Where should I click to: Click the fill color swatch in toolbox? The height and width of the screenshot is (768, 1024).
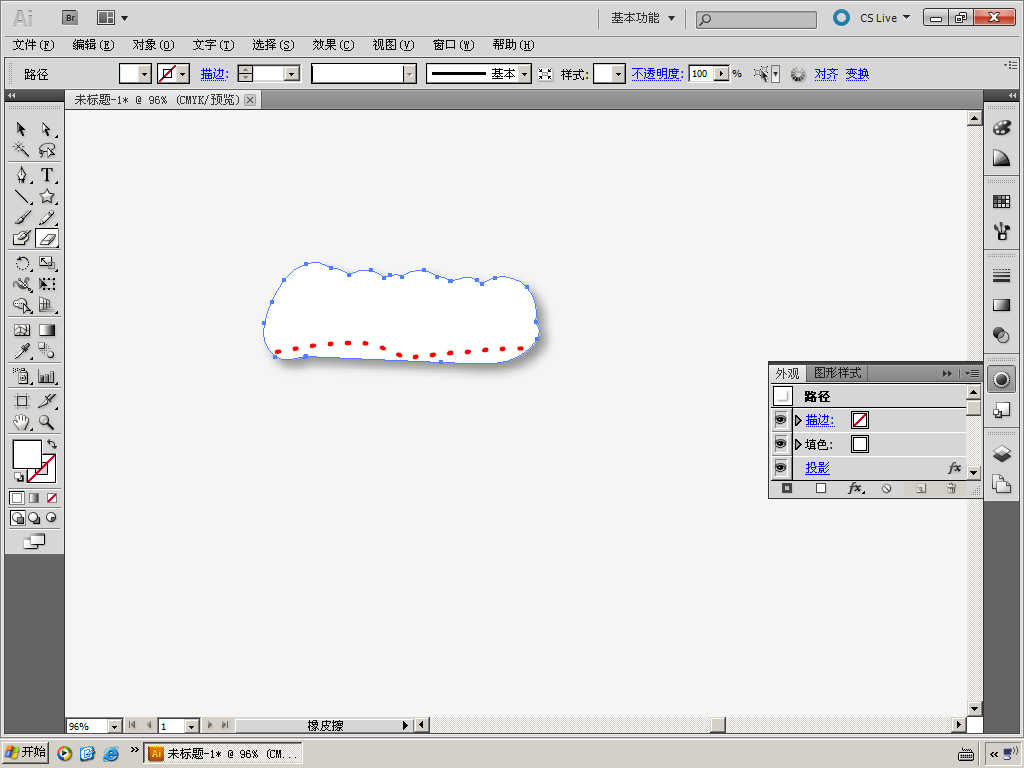[x=26, y=453]
